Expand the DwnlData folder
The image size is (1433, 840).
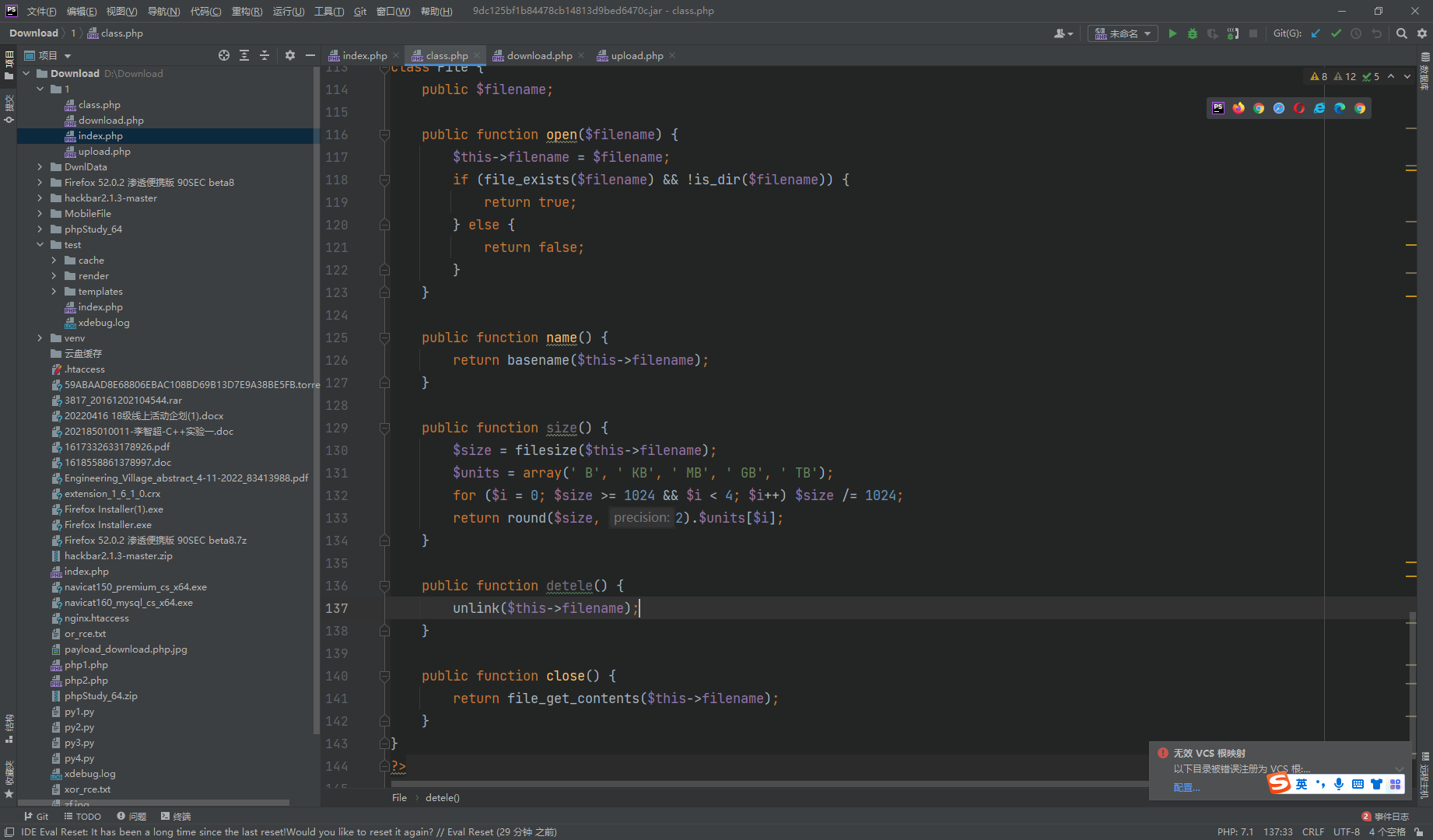pyautogui.click(x=40, y=166)
